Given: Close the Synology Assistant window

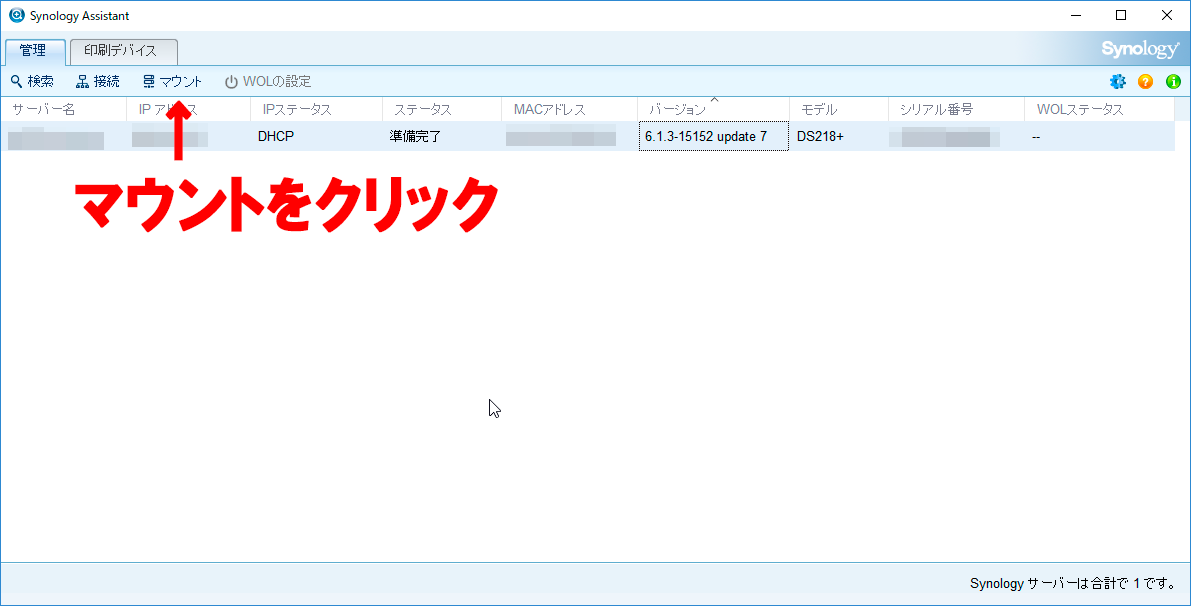Looking at the screenshot, I should pos(1167,15).
